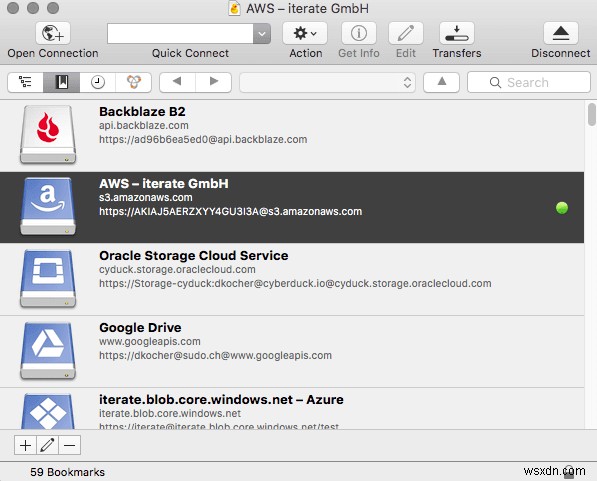This screenshot has height=481, width=597.
Task: Switch to the browser outline view
Action: (25, 82)
